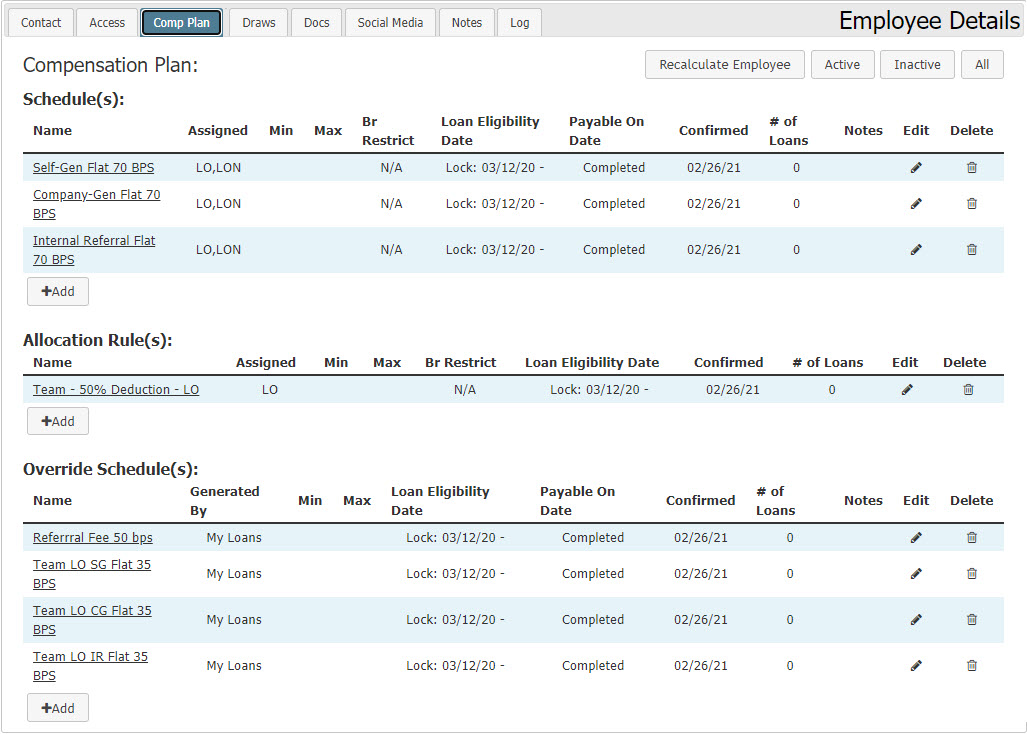Edit the Team - 50% Deduction - LO rule
Screen dimensions: 1027x734
906,390
